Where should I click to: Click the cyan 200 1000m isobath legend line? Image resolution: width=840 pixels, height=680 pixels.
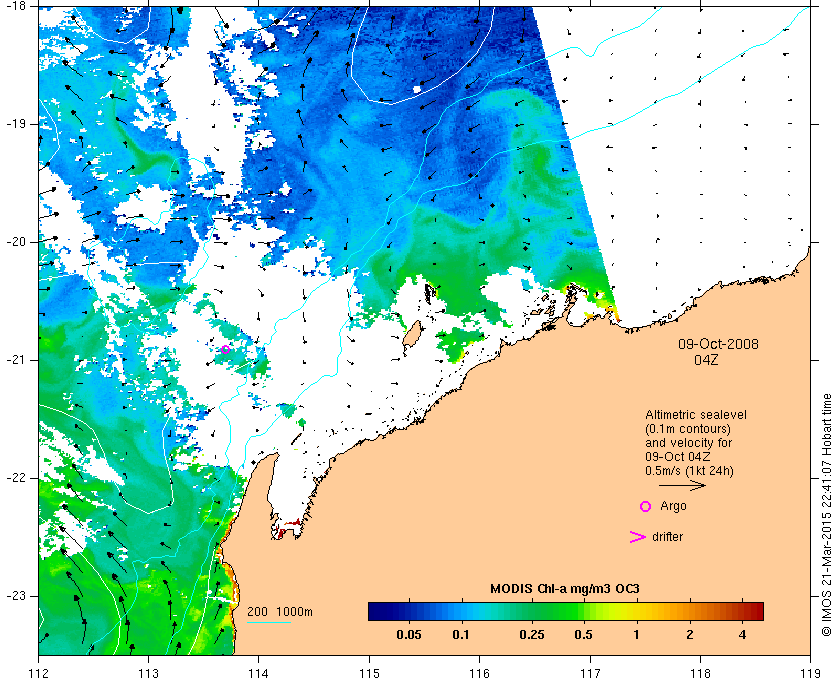coord(268,622)
